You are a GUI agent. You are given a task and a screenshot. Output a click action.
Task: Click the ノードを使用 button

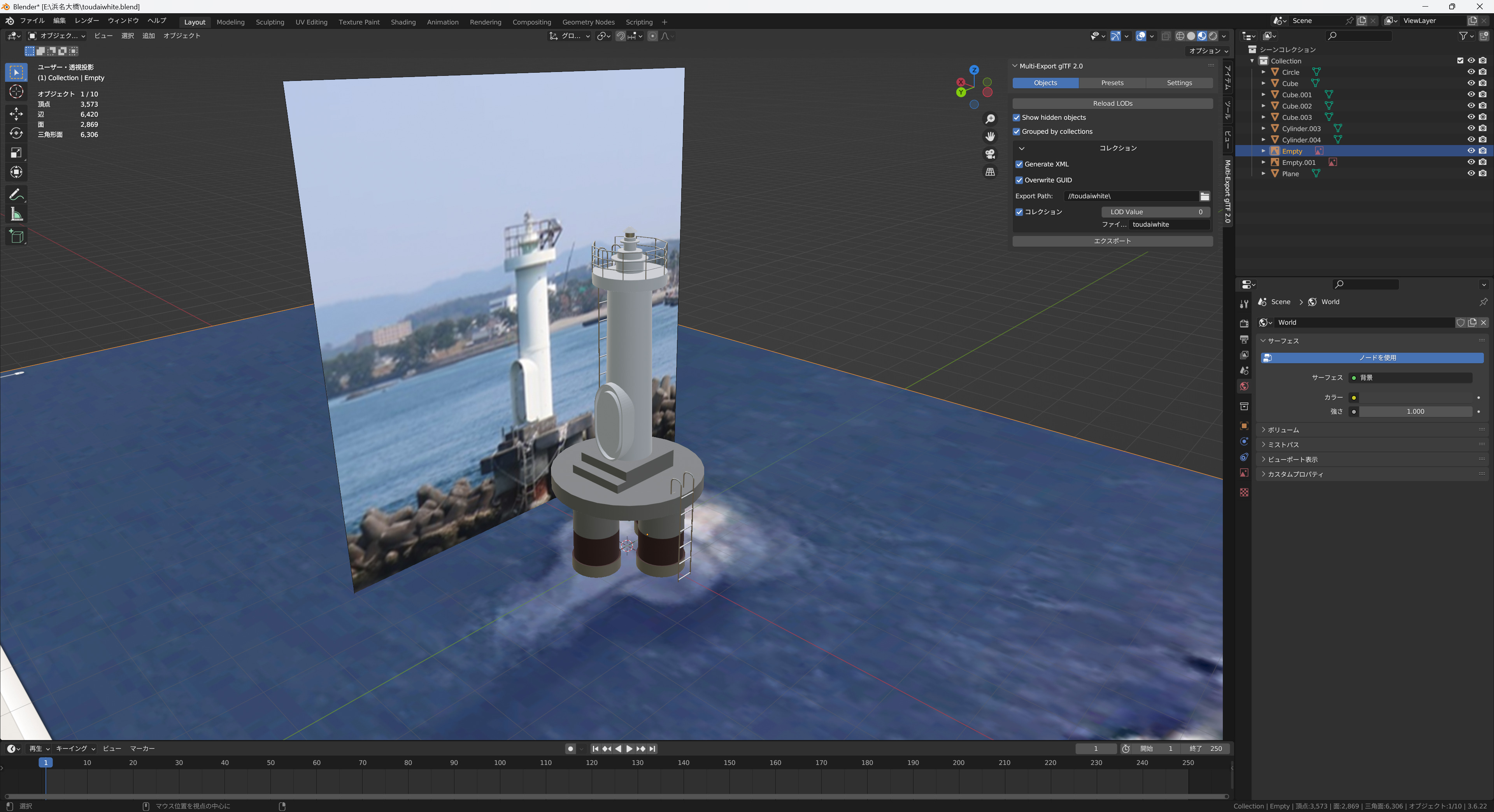[x=1372, y=358]
